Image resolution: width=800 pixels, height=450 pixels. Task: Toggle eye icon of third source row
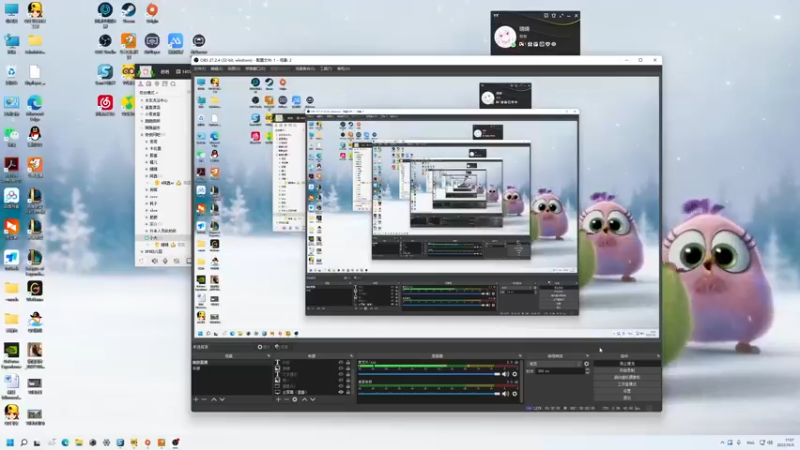(341, 374)
